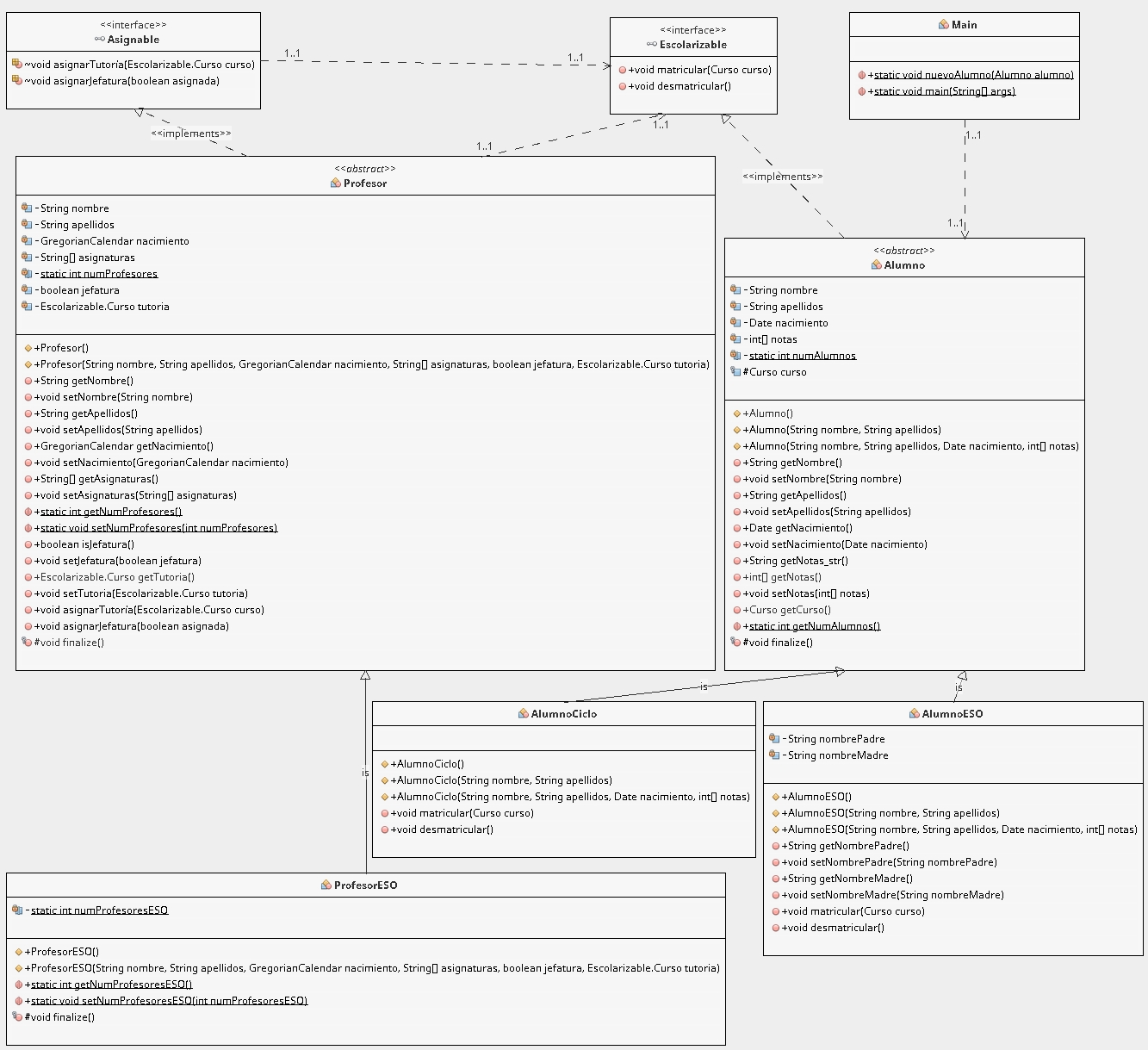The width and height of the screenshot is (1148, 1050).
Task: Click the AlumnoESO class icon
Action: [915, 714]
